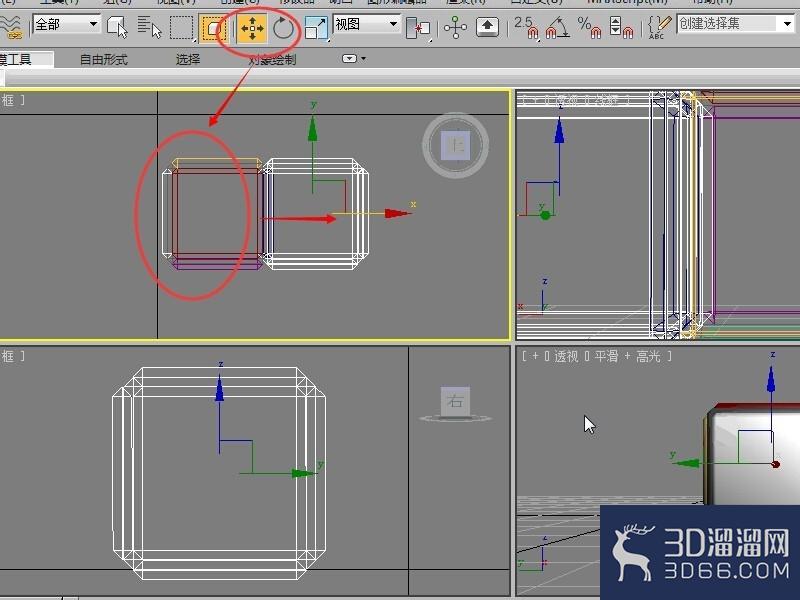
Task: Click Use Pivot Point Center icon
Action: click(x=418, y=28)
